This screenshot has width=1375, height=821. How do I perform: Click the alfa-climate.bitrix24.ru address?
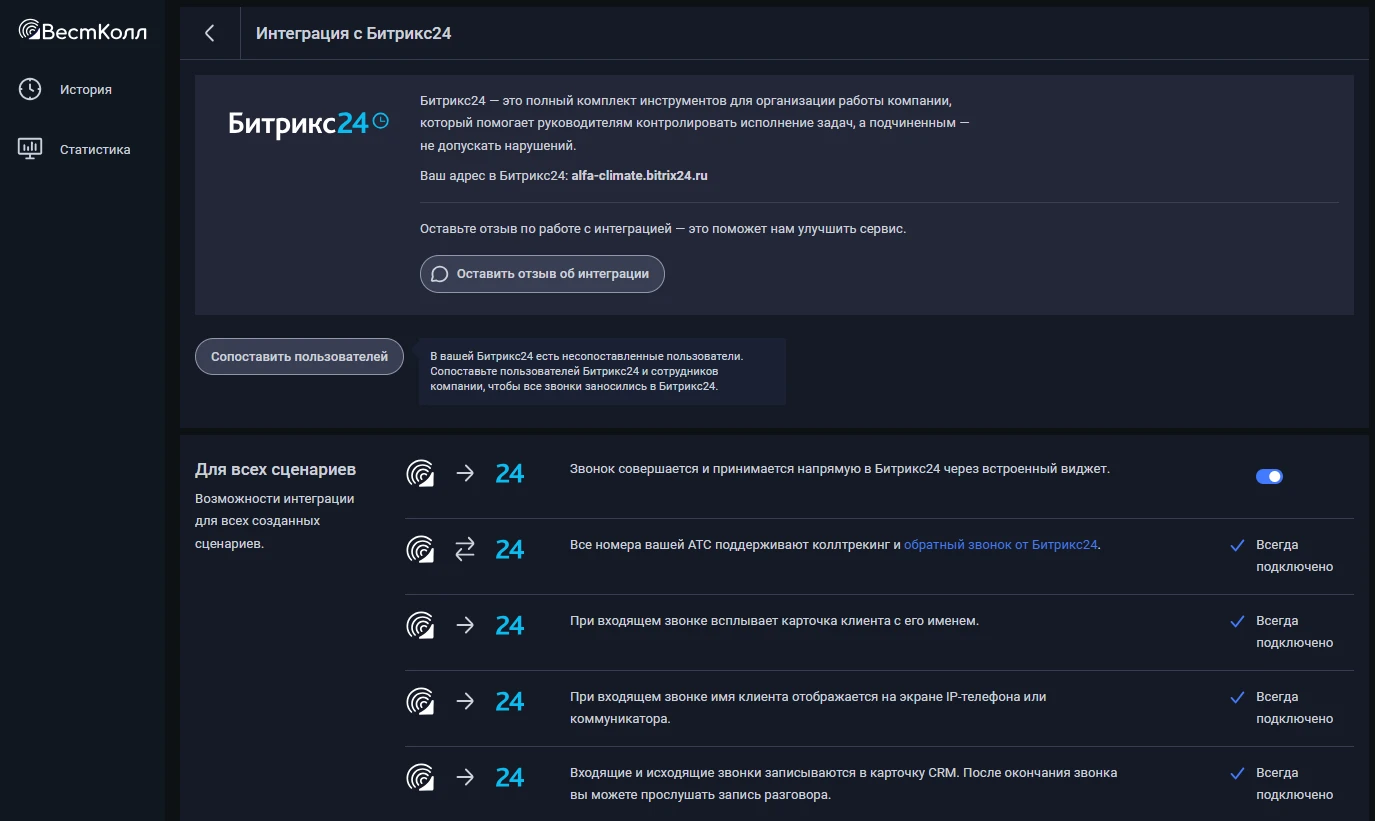pyautogui.click(x=640, y=175)
